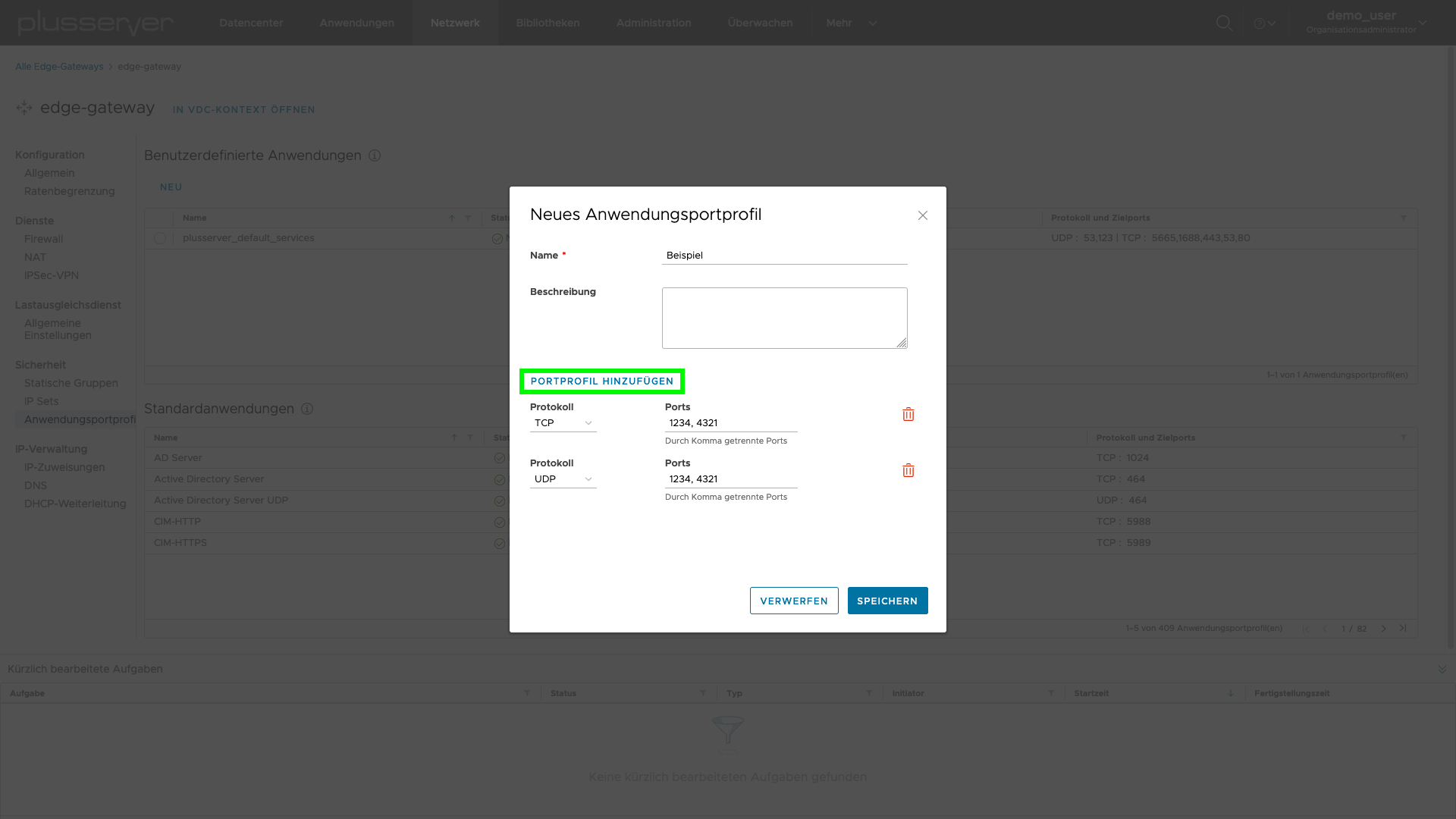Filter tasks by Typ column

tap(869, 693)
